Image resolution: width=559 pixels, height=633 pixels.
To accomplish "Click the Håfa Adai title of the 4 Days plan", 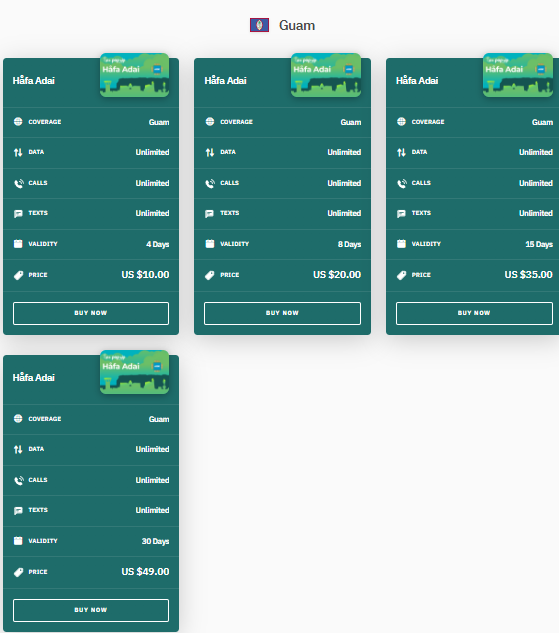I will click(33, 80).
